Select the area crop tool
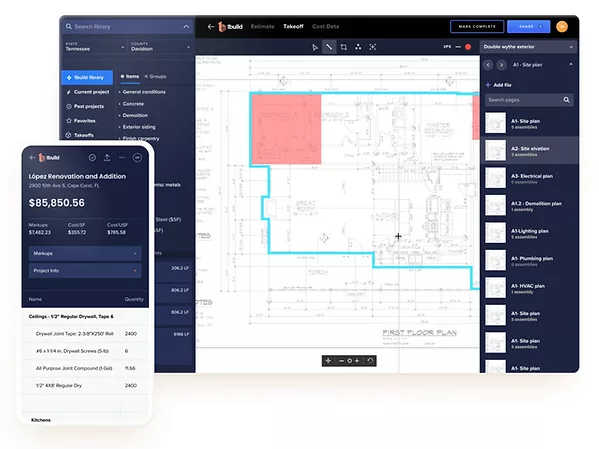The height and width of the screenshot is (449, 599). point(343,47)
